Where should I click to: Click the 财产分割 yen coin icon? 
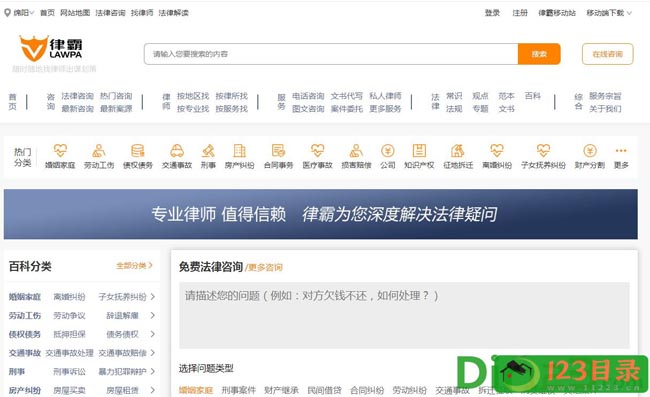point(589,150)
